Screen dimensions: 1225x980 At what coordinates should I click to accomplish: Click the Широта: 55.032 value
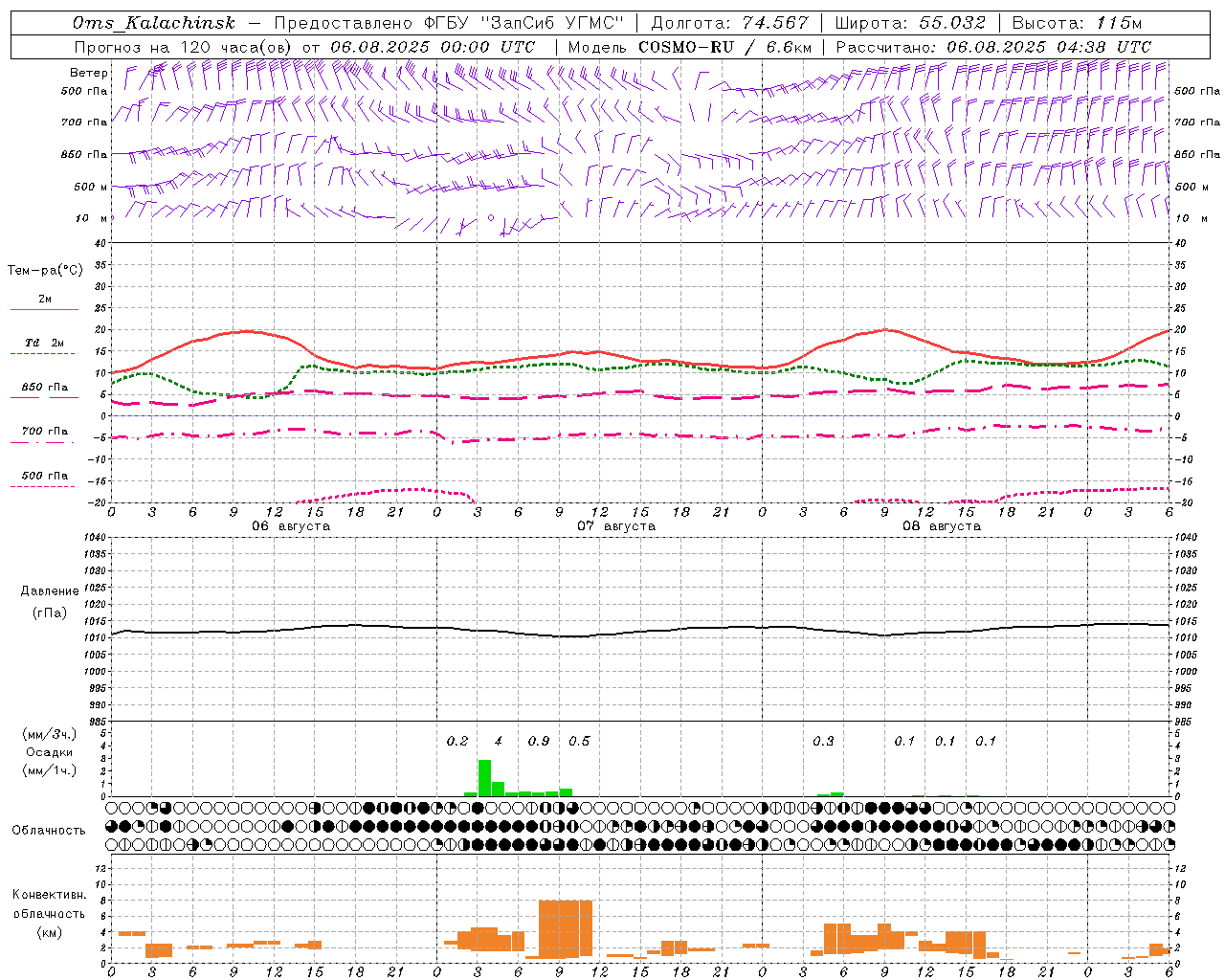click(910, 24)
